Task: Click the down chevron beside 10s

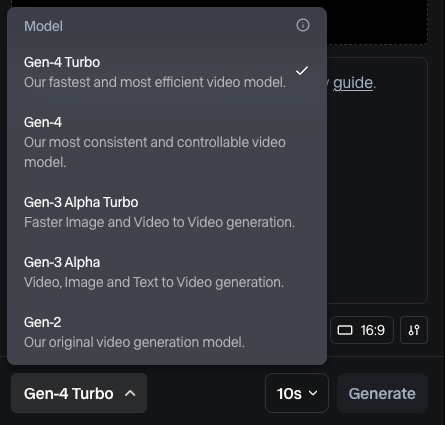Action: point(313,393)
